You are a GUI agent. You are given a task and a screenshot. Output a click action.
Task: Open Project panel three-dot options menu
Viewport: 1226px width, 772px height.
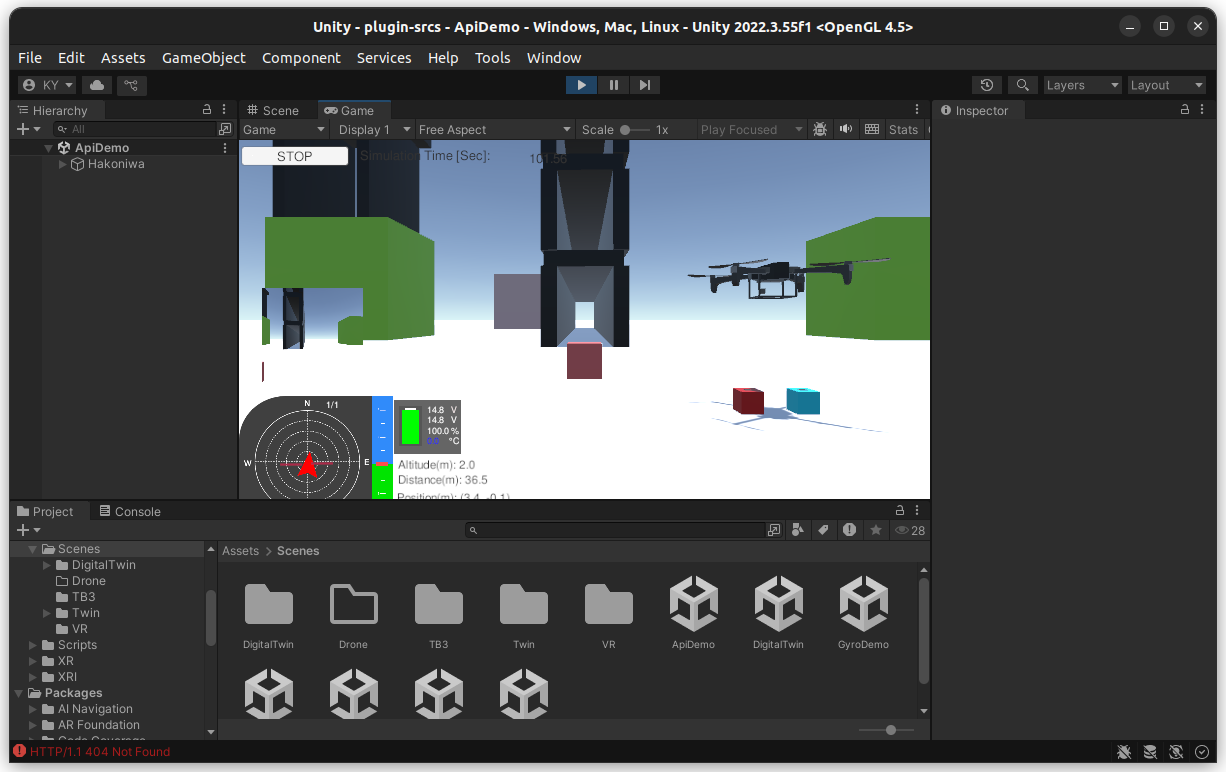click(917, 511)
